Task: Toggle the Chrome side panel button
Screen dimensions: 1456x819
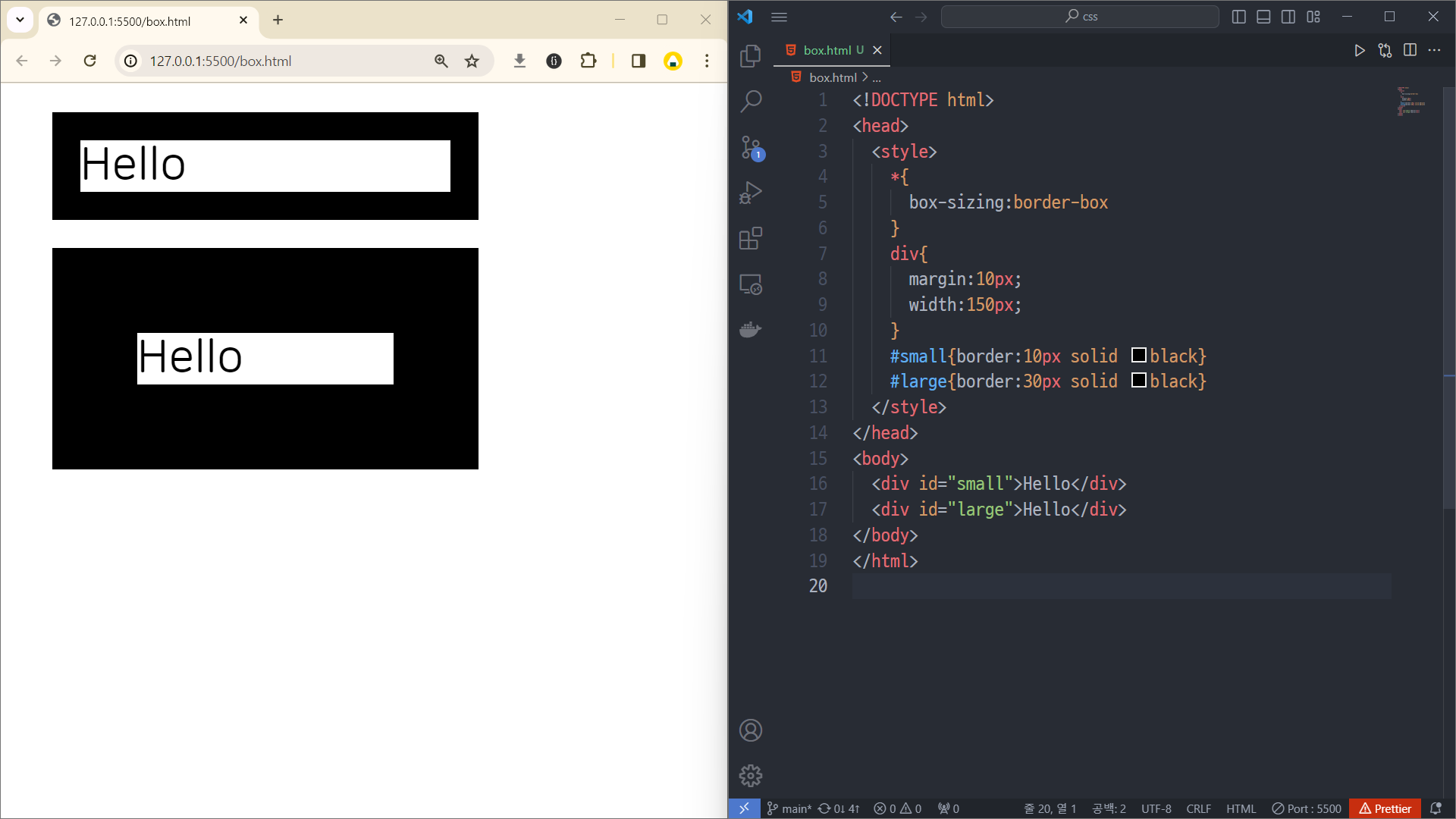Action: click(638, 61)
